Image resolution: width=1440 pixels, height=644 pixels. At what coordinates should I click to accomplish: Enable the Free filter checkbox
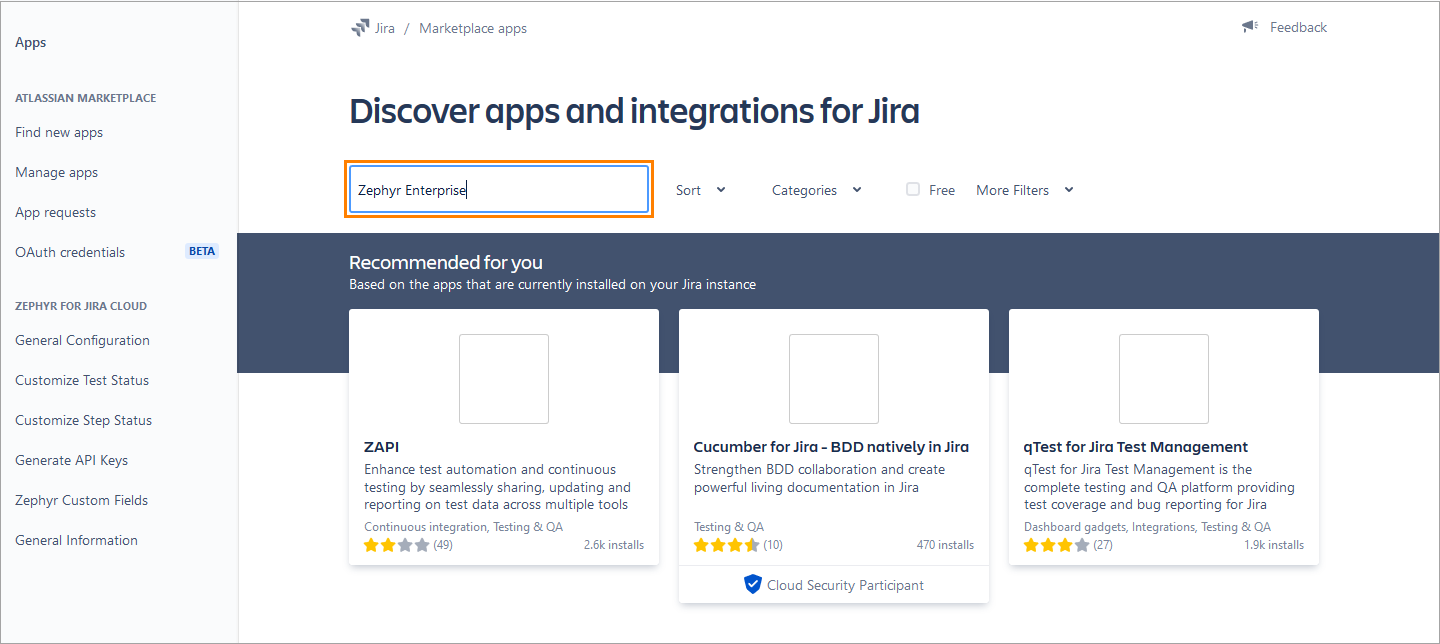pos(913,189)
